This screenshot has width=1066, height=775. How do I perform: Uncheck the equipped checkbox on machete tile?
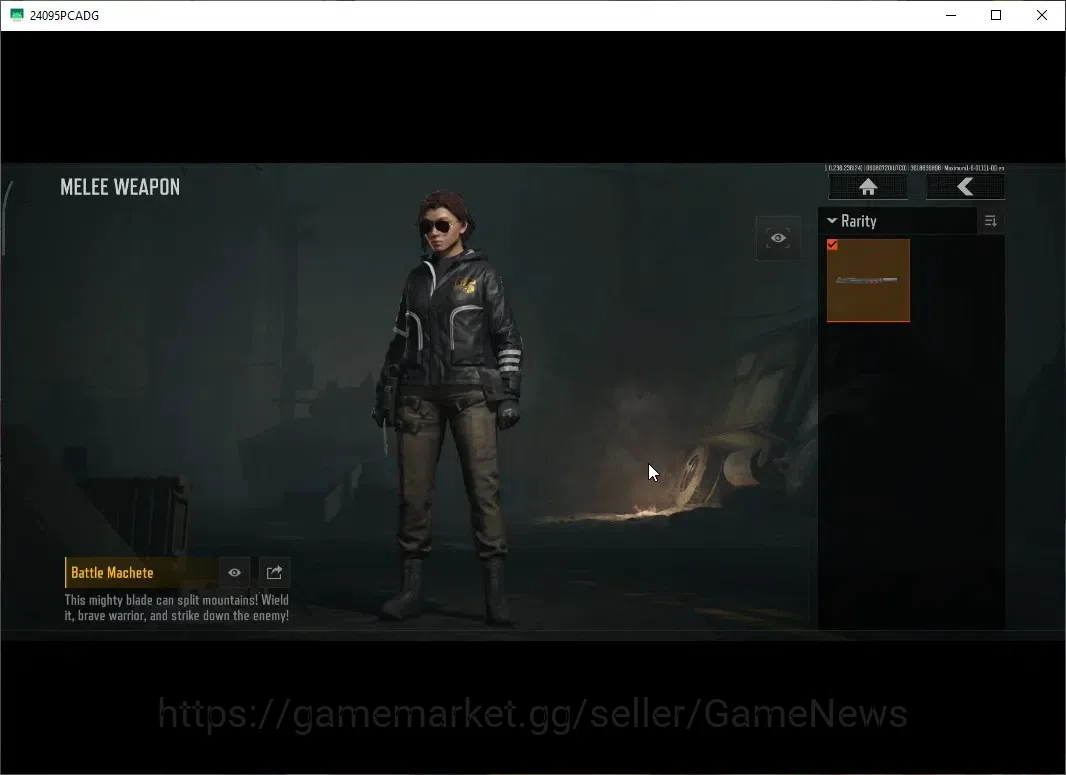(x=832, y=245)
